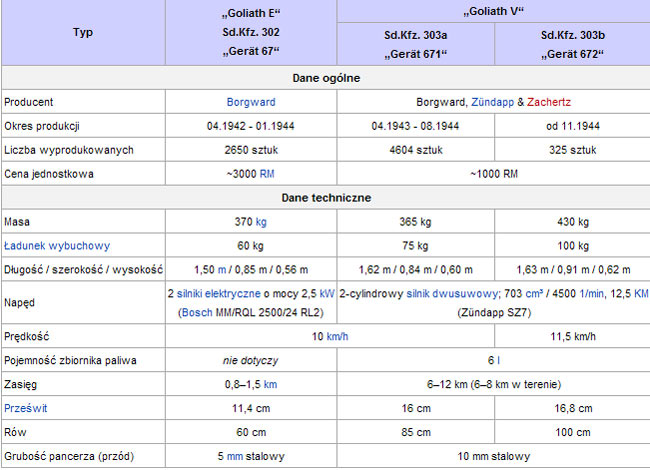Click the 11,5 km/h cell
This screenshot has height=470, width=650.
click(x=572, y=336)
